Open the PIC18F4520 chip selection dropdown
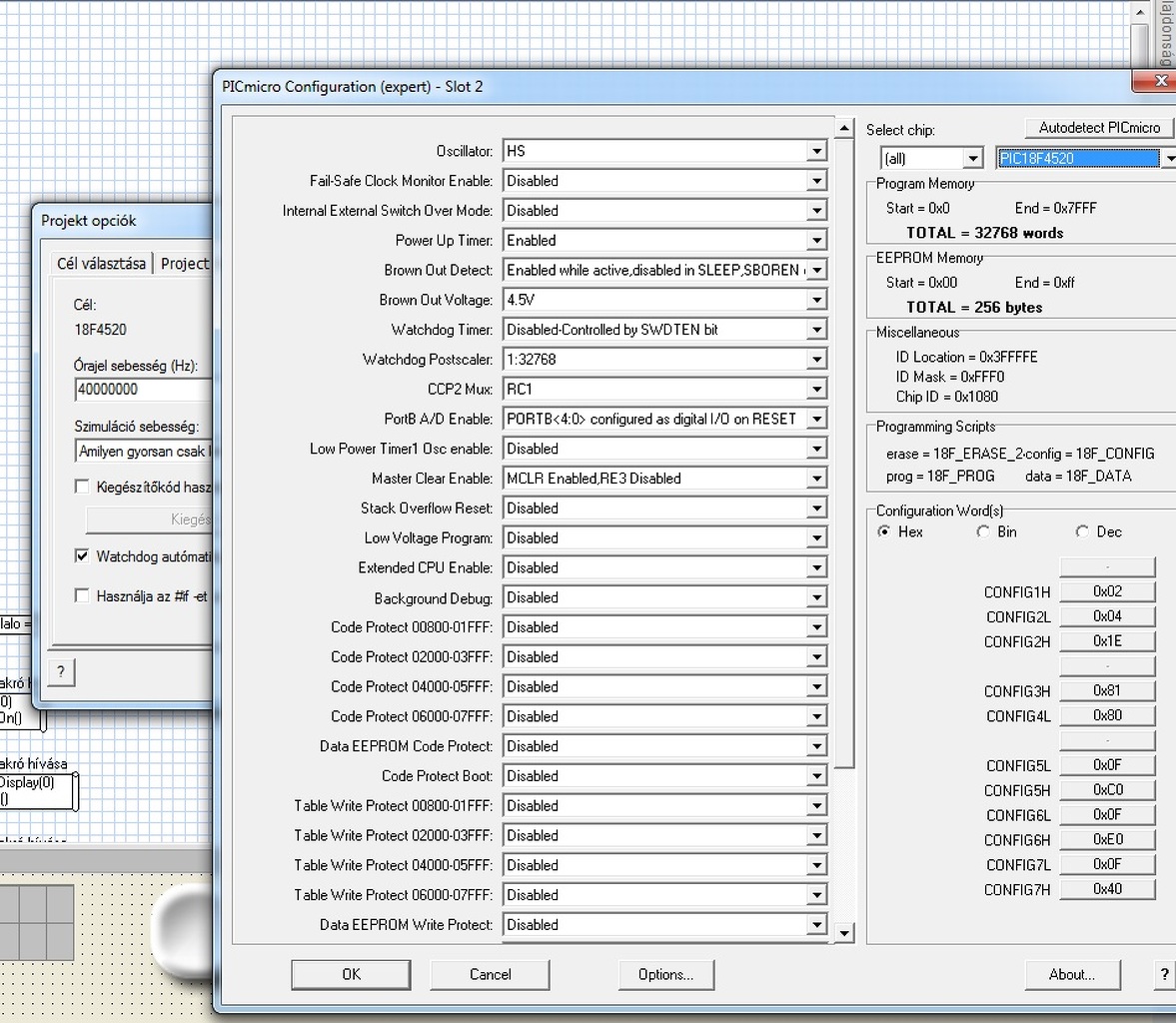 [x=1167, y=158]
